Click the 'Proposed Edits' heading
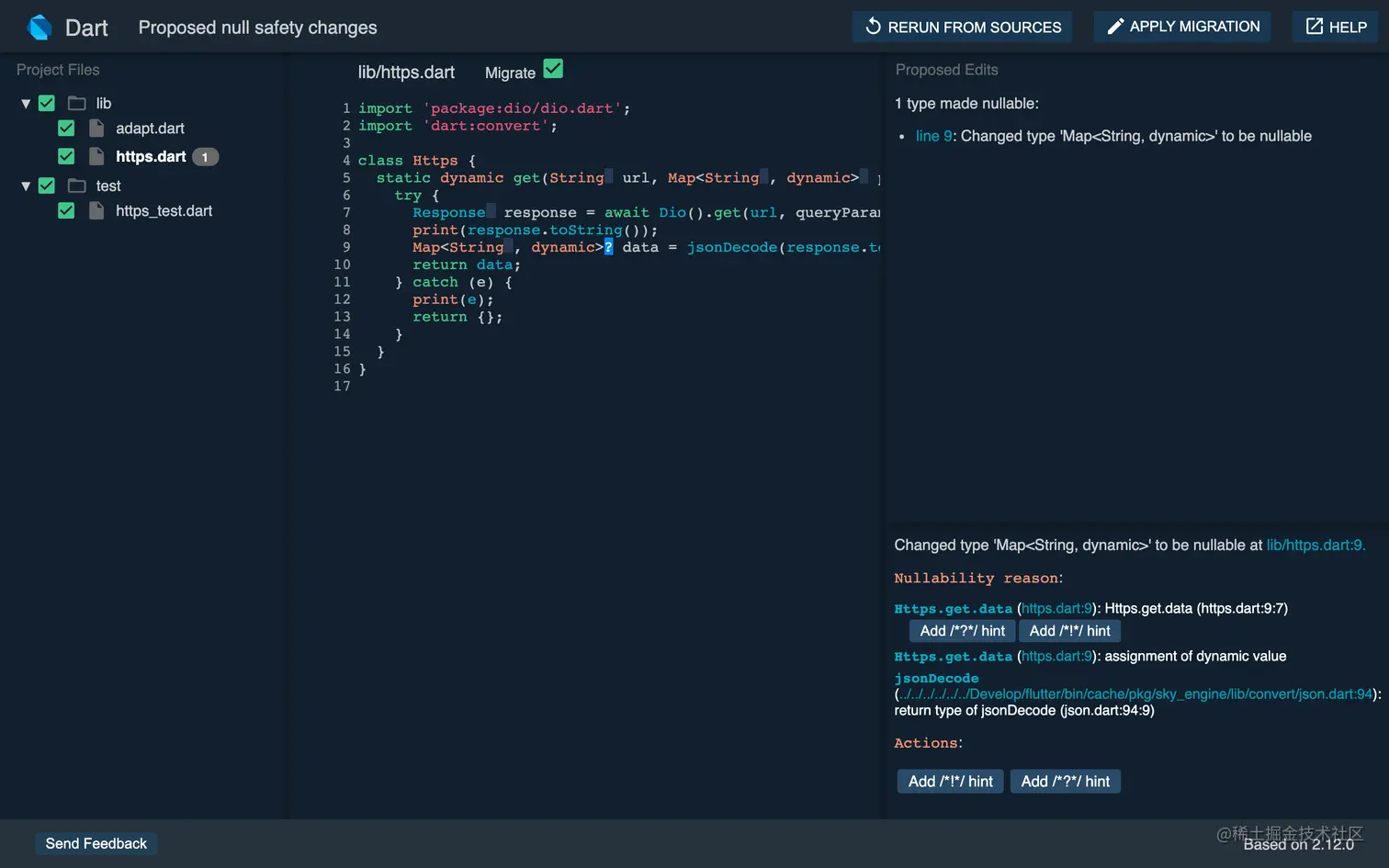 point(946,70)
